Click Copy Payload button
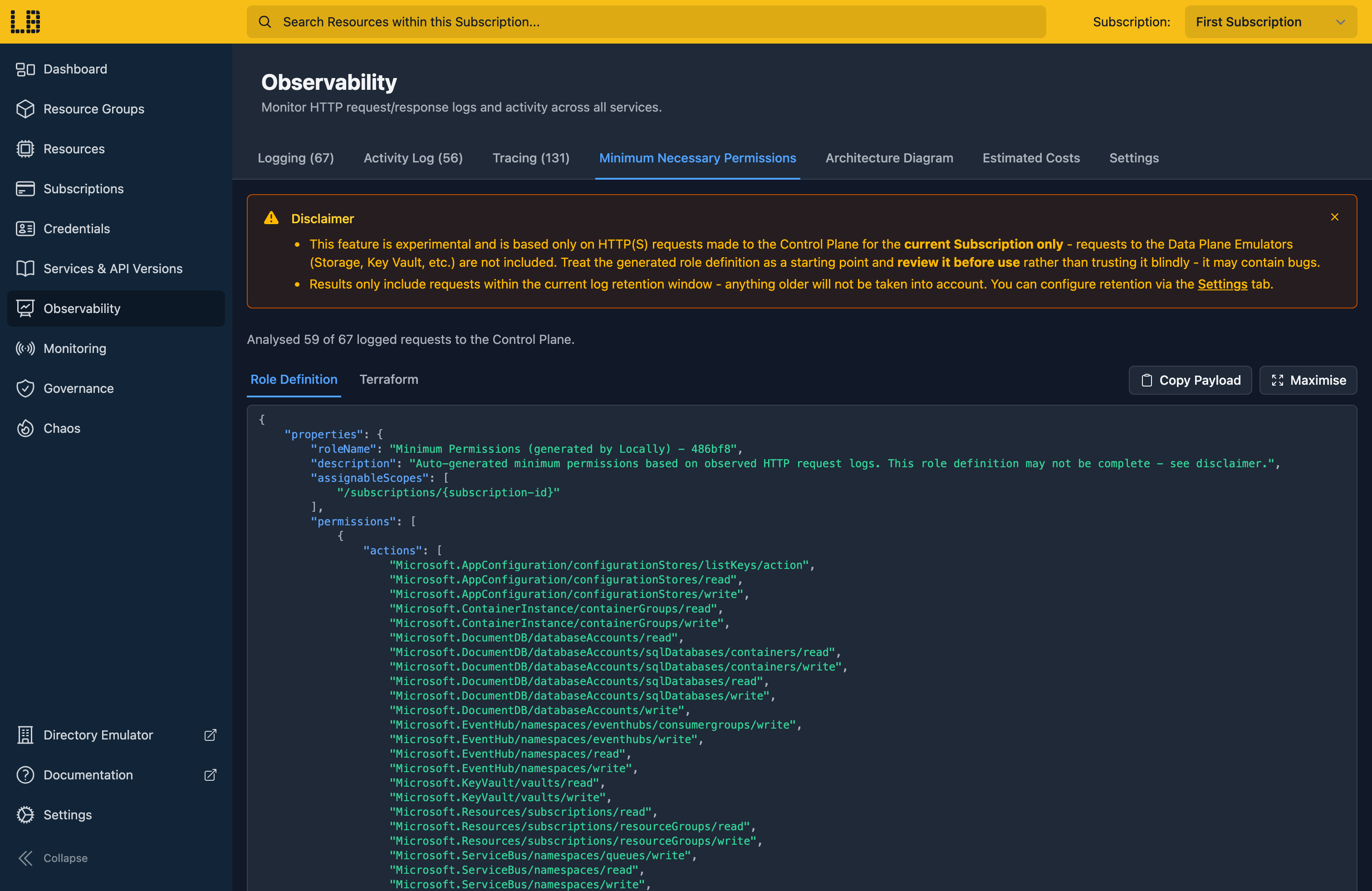This screenshot has width=1372, height=891. click(x=1191, y=380)
